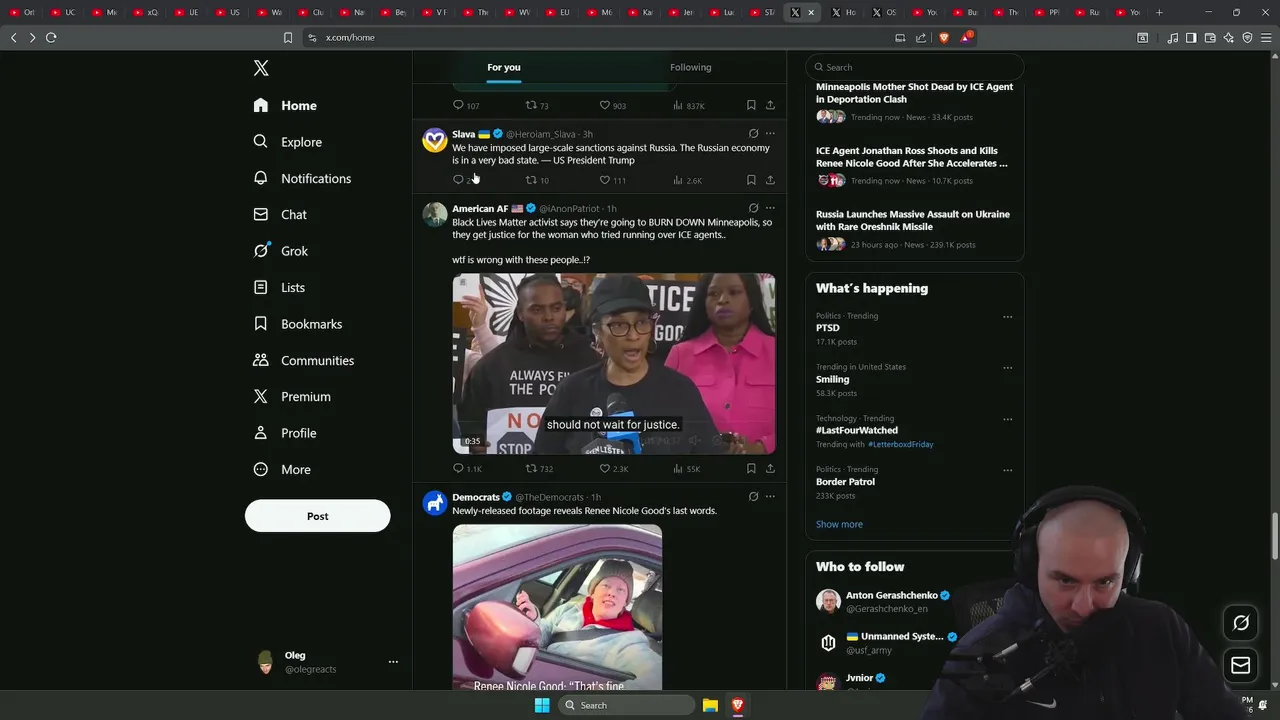Reply to Slava's sanctions post
The width and height of the screenshot is (1280, 720).
[x=458, y=180]
